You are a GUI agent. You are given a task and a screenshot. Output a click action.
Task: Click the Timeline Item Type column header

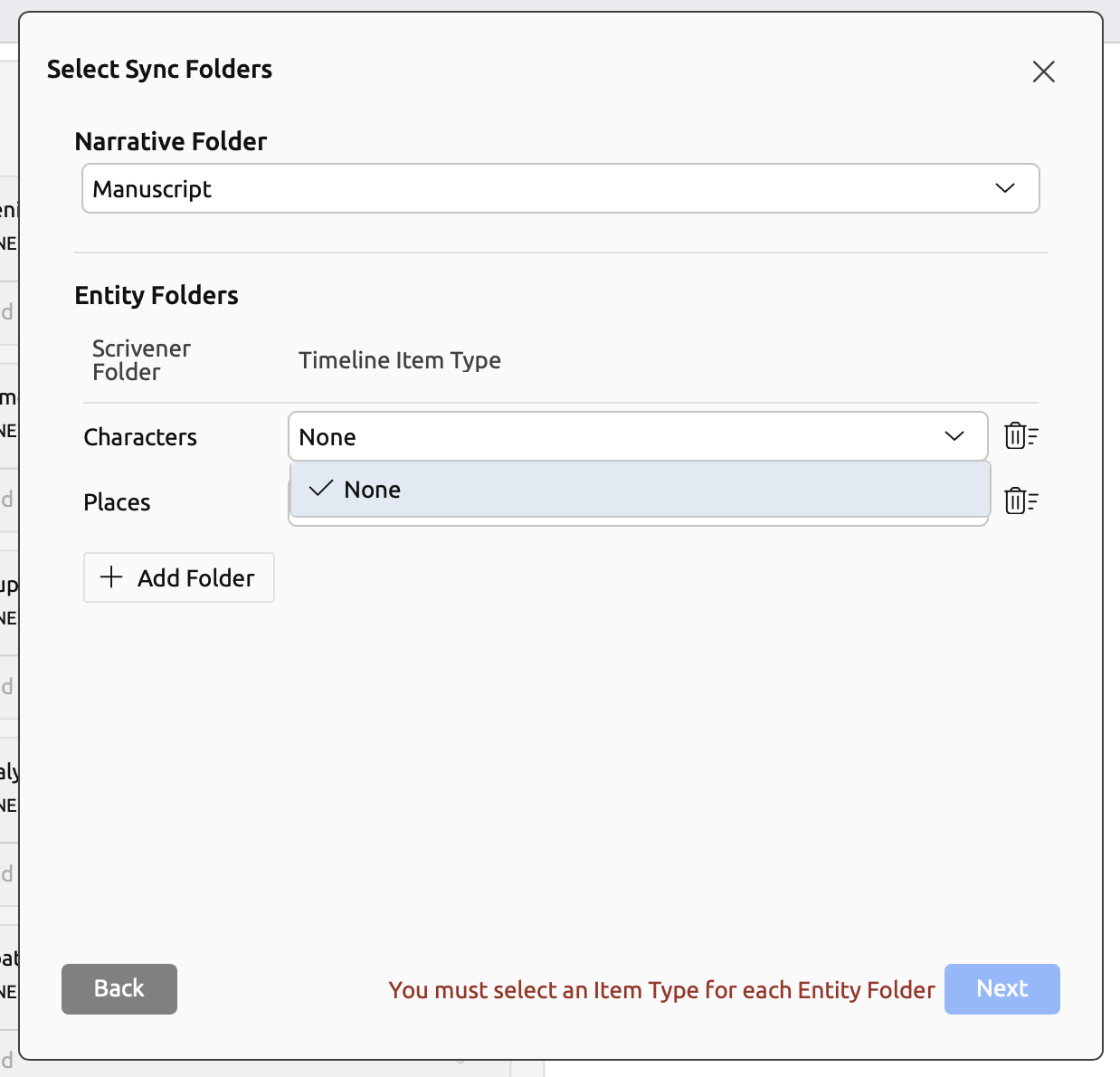[399, 360]
